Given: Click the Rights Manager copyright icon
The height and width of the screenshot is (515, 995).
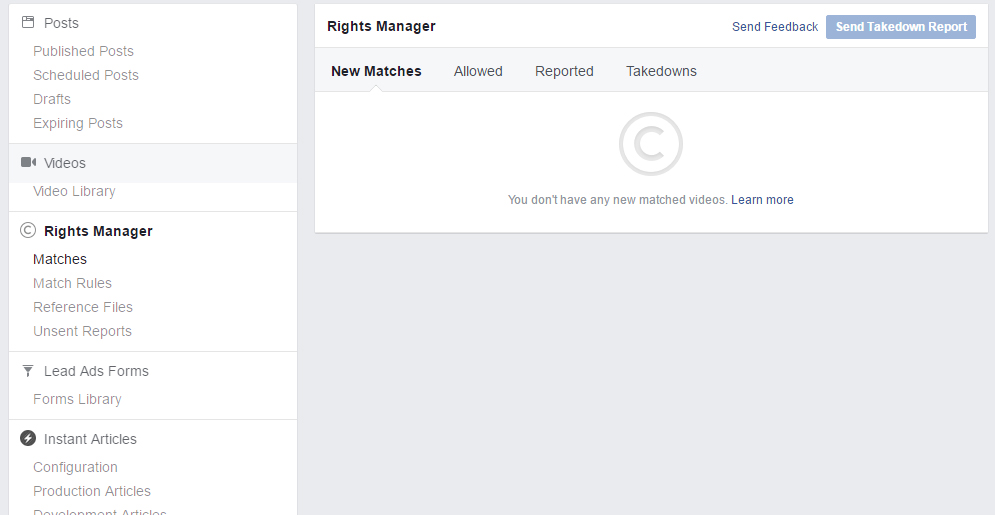Looking at the screenshot, I should pos(28,231).
